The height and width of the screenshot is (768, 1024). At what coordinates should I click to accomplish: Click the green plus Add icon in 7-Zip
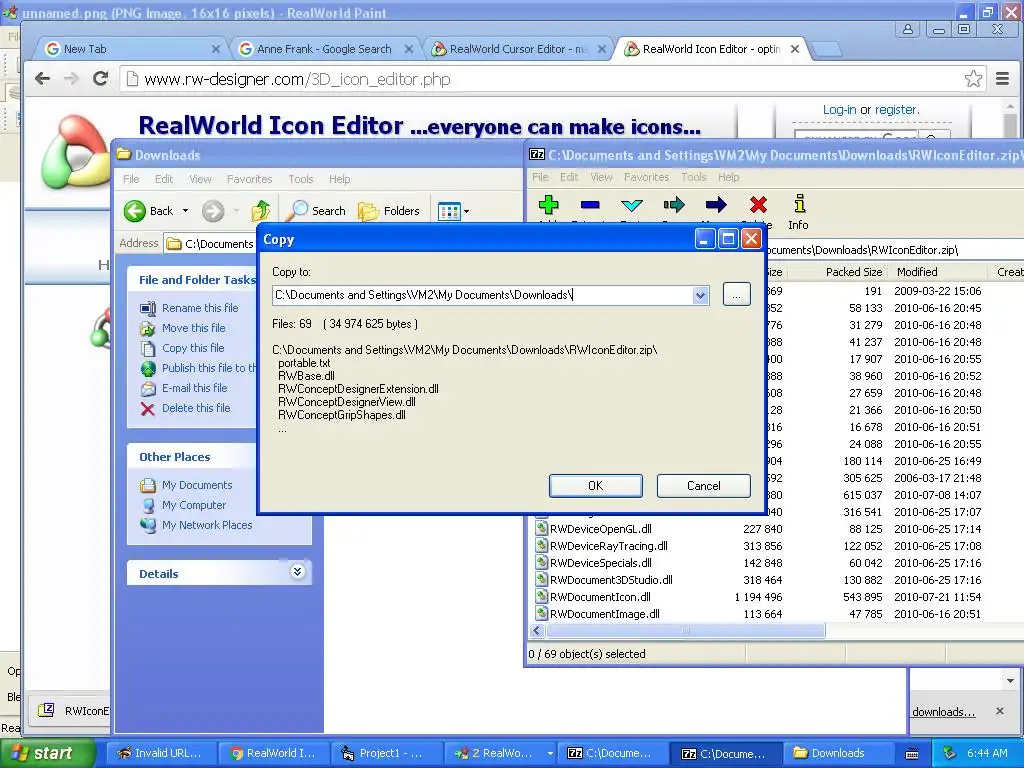(549, 205)
